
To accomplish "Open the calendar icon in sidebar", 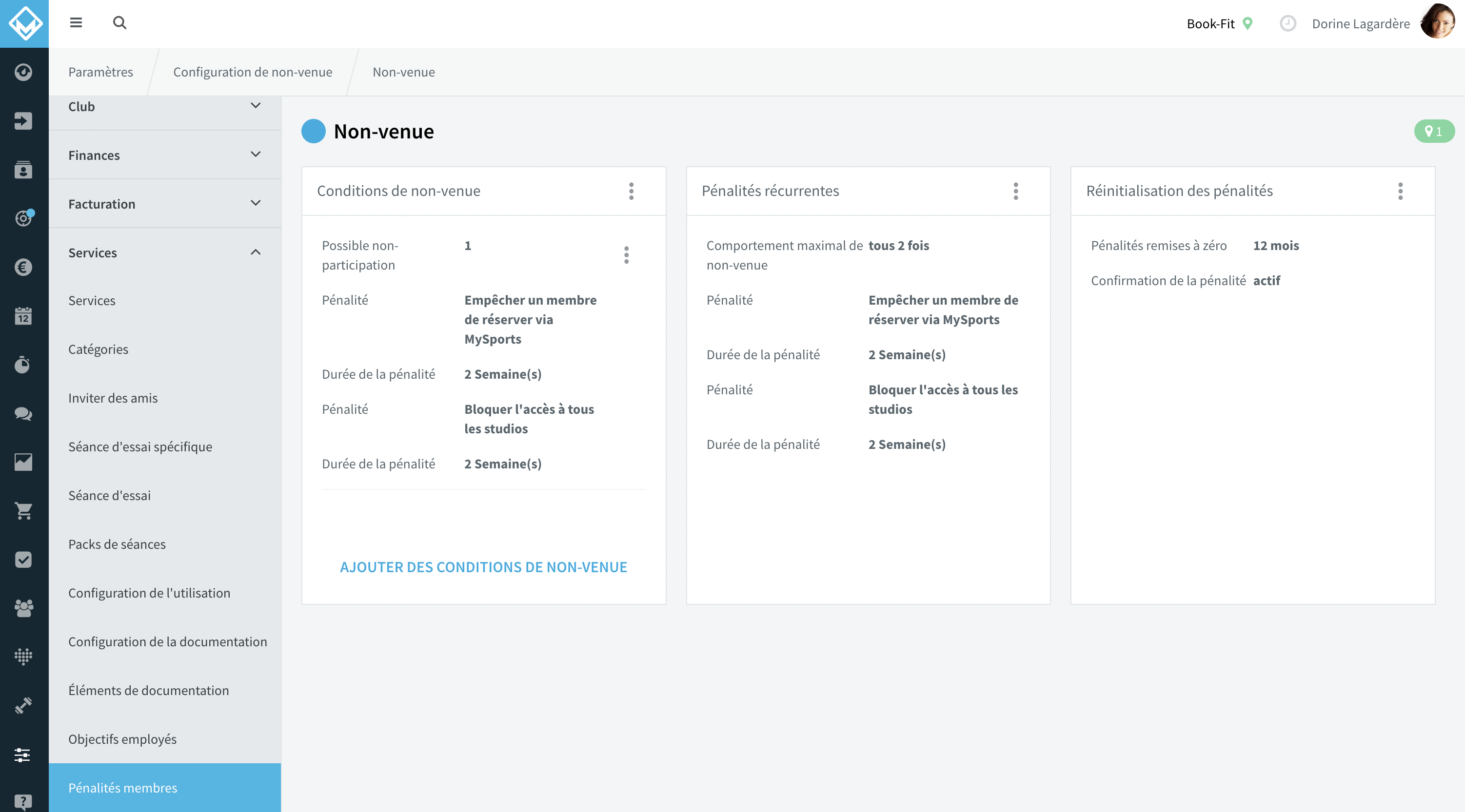I will 23,316.
